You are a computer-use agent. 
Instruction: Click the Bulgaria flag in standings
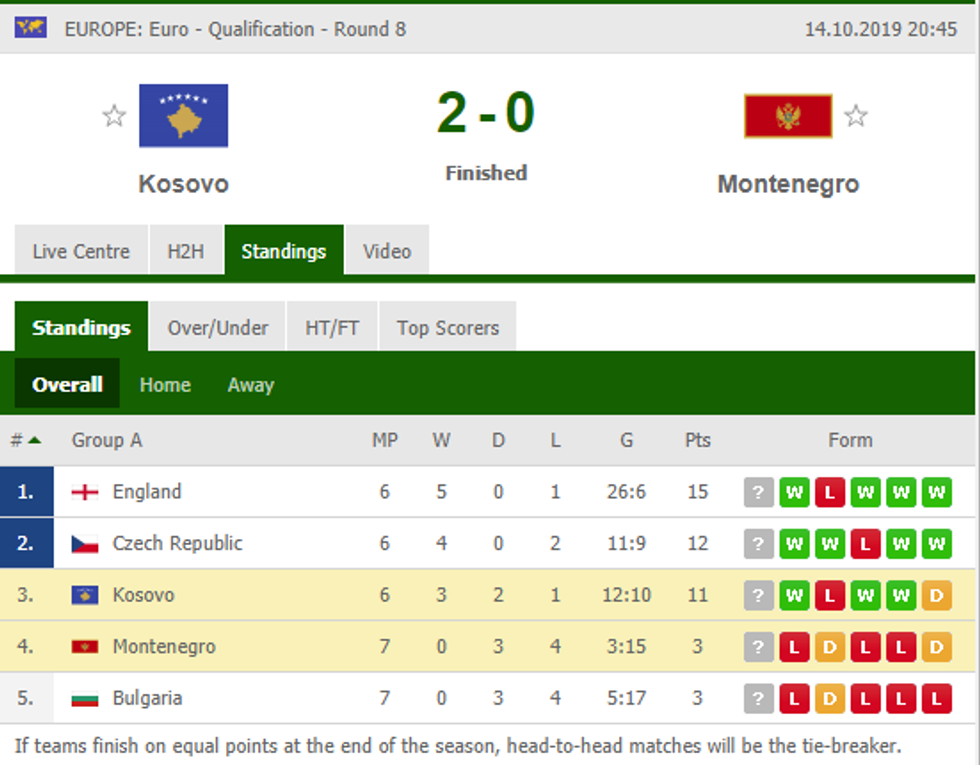(85, 699)
